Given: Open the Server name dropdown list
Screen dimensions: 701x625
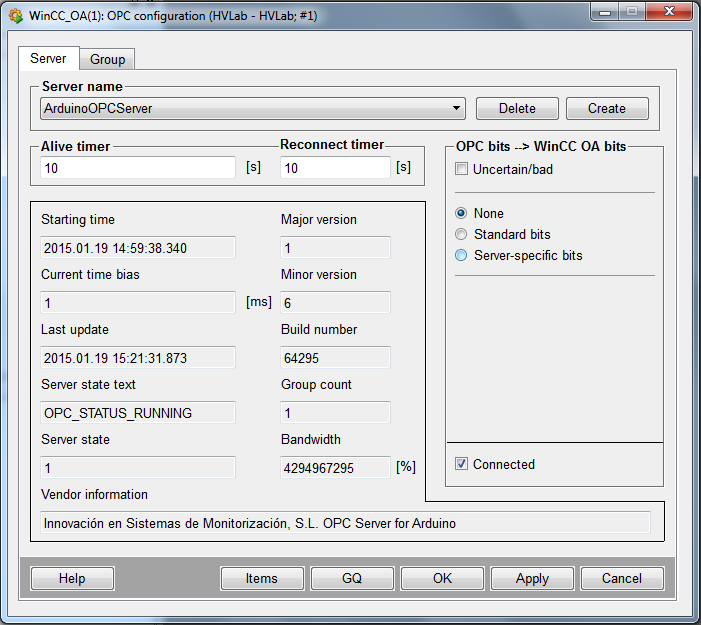Looking at the screenshot, I should tap(253, 109).
